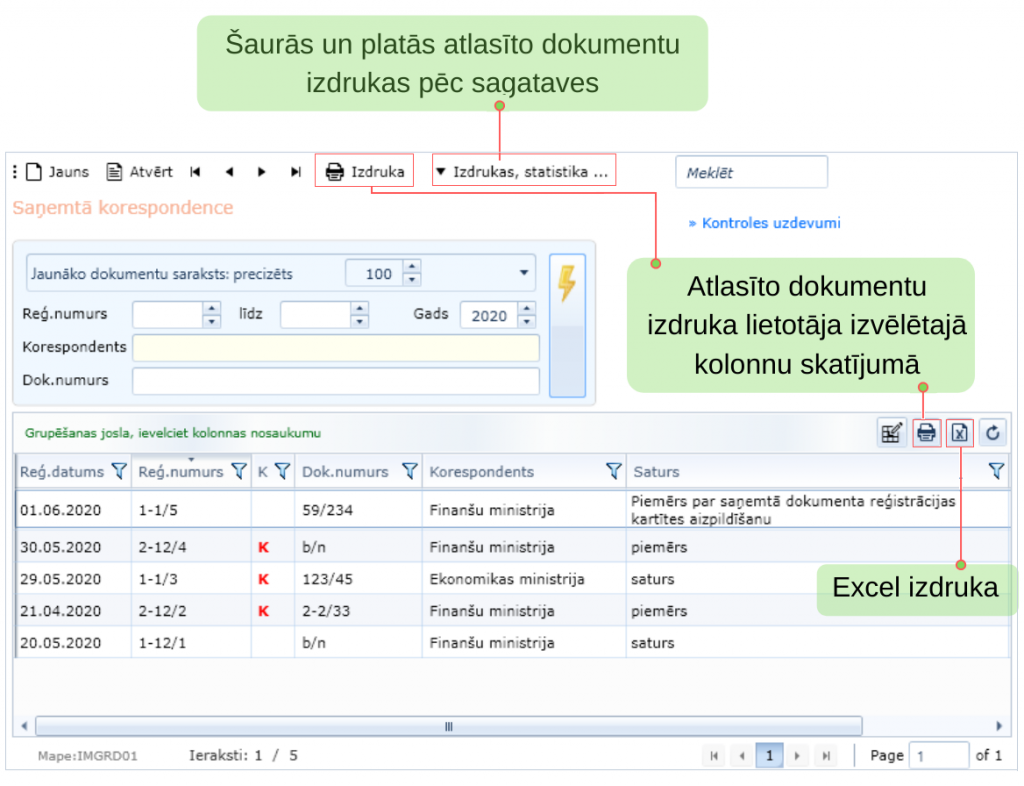Screen dimensions: 1024x786
Task: Expand the Jaunāko dokumentu saraksts dropdown
Action: [x=523, y=273]
